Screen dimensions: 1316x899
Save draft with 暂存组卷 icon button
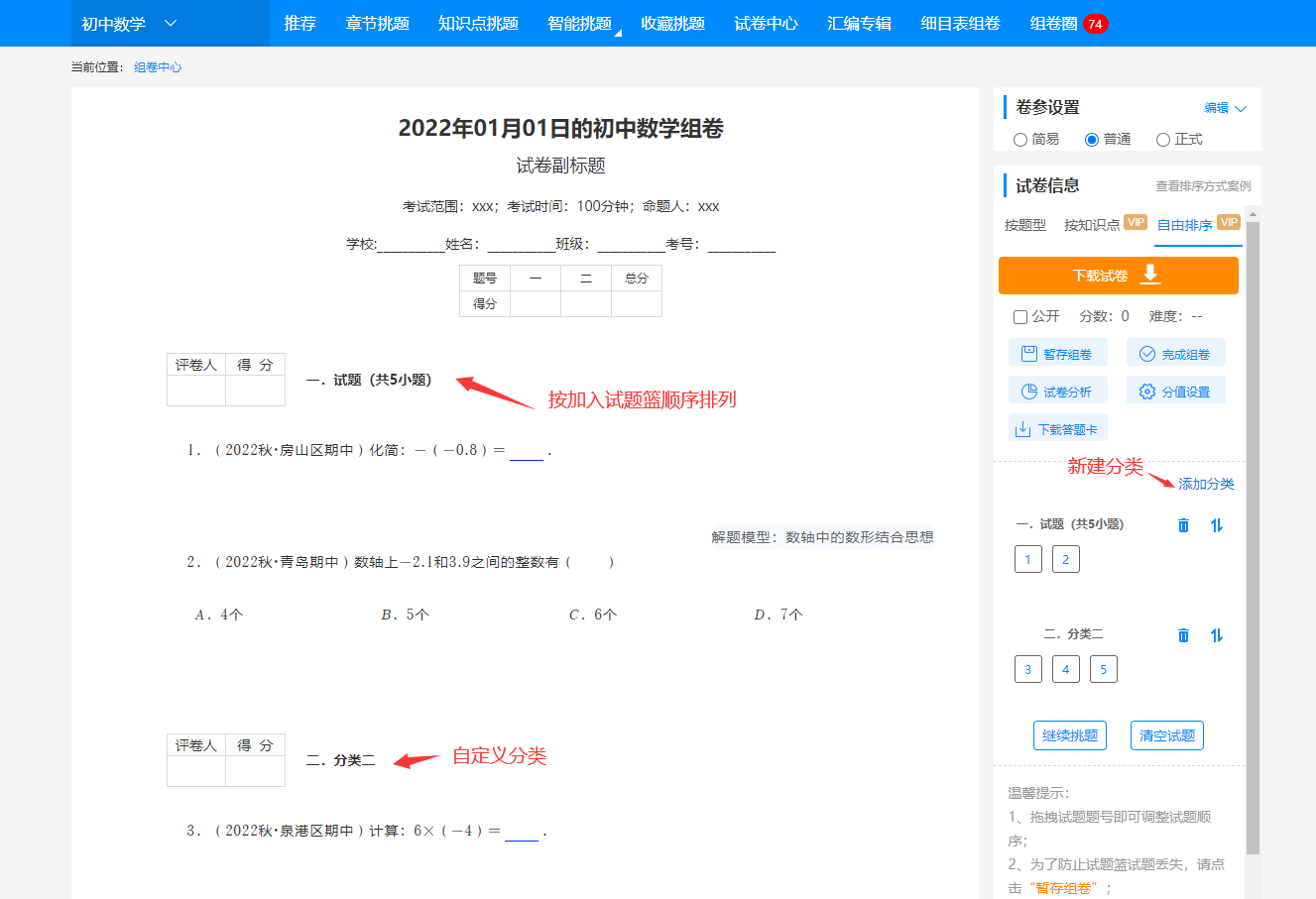click(1058, 353)
